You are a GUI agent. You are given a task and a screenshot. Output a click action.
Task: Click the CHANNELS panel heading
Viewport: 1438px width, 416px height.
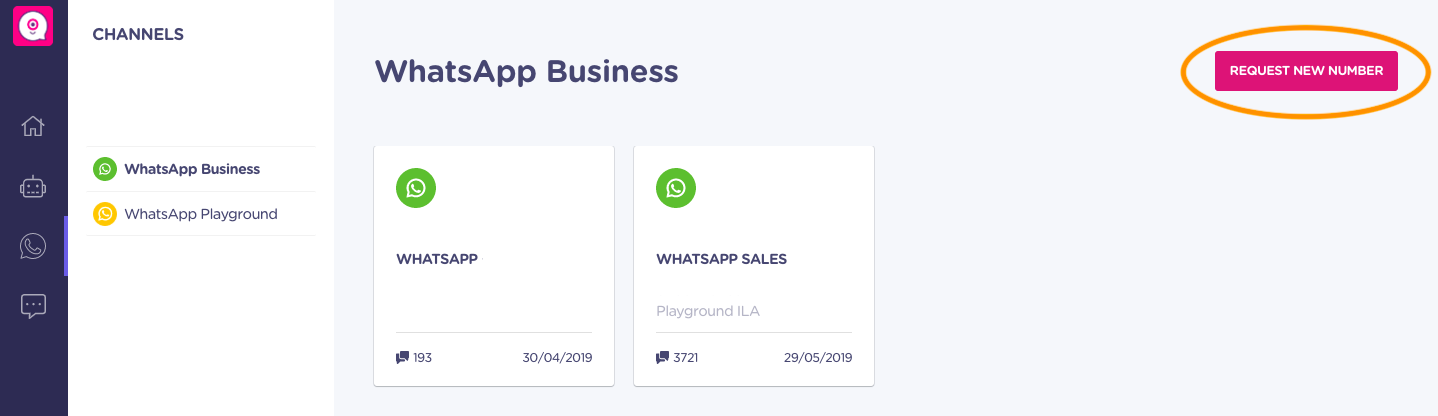tap(138, 34)
